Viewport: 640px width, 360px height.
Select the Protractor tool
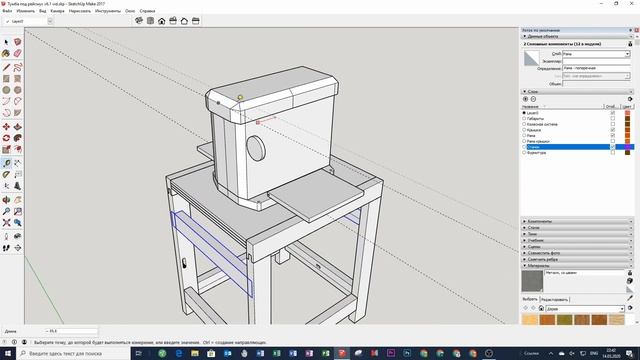click(6, 175)
